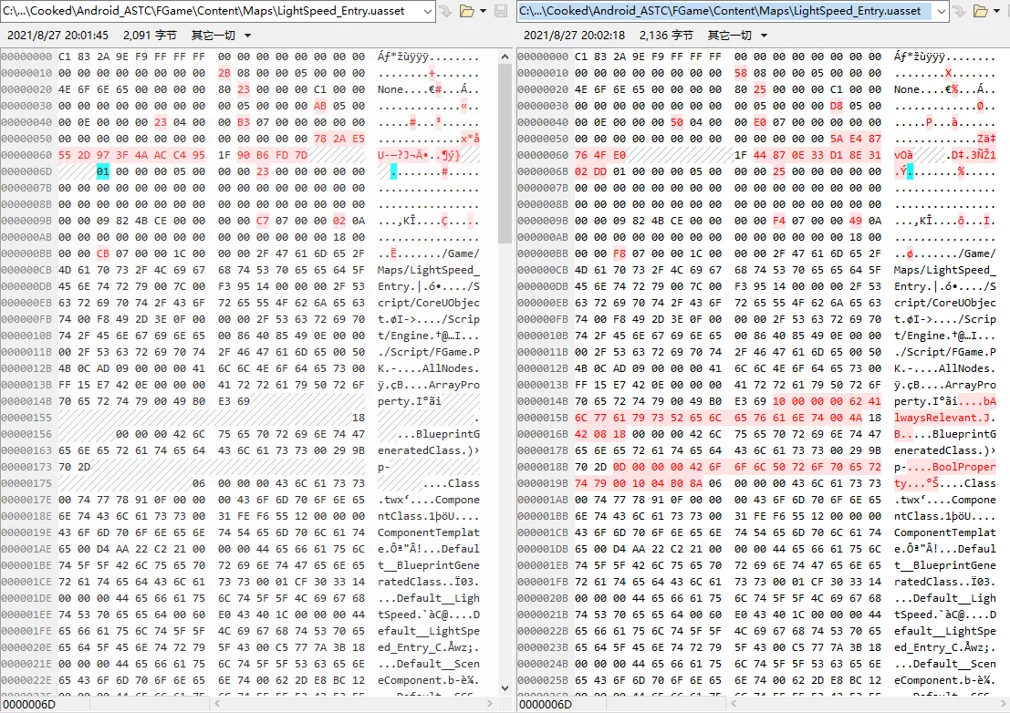1010x713 pixels.
Task: Expand the right file path history dropdown
Action: [939, 11]
